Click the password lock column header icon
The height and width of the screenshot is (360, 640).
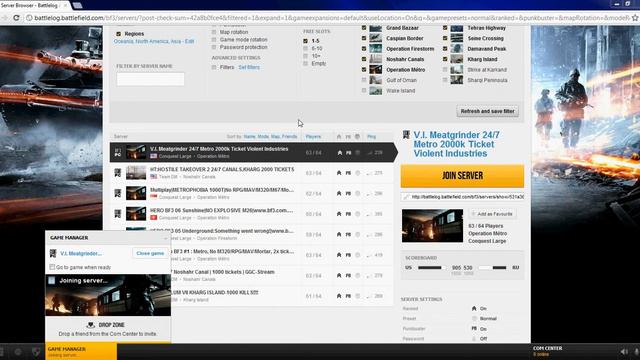(358, 137)
